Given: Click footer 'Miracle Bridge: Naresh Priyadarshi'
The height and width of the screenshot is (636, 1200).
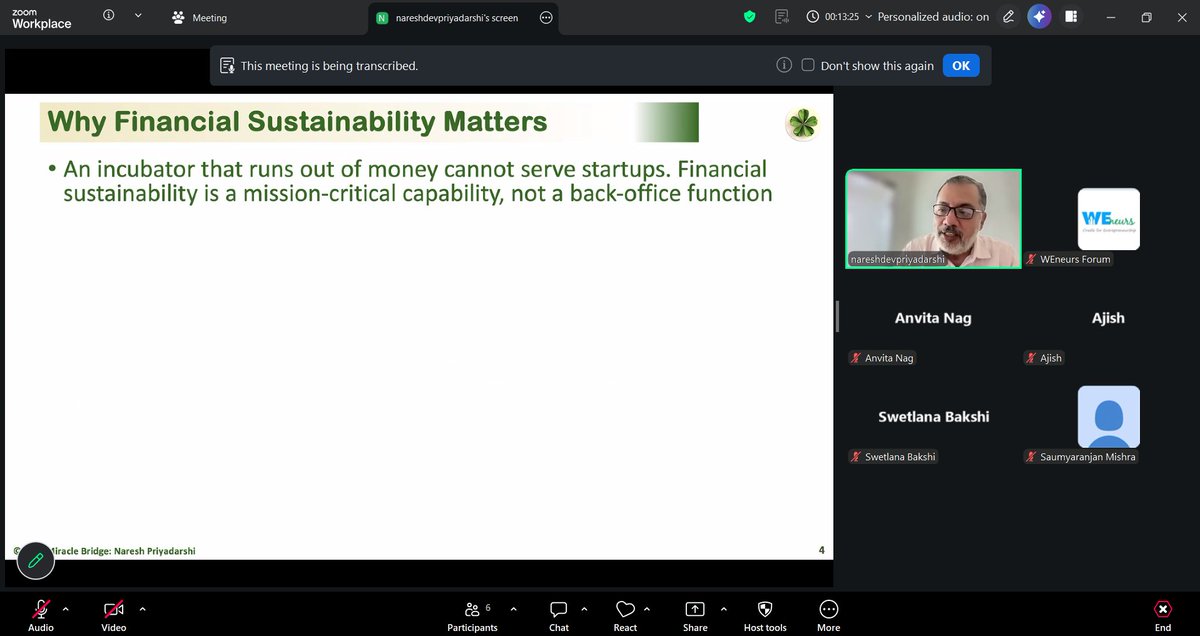Looking at the screenshot, I should point(123,551).
